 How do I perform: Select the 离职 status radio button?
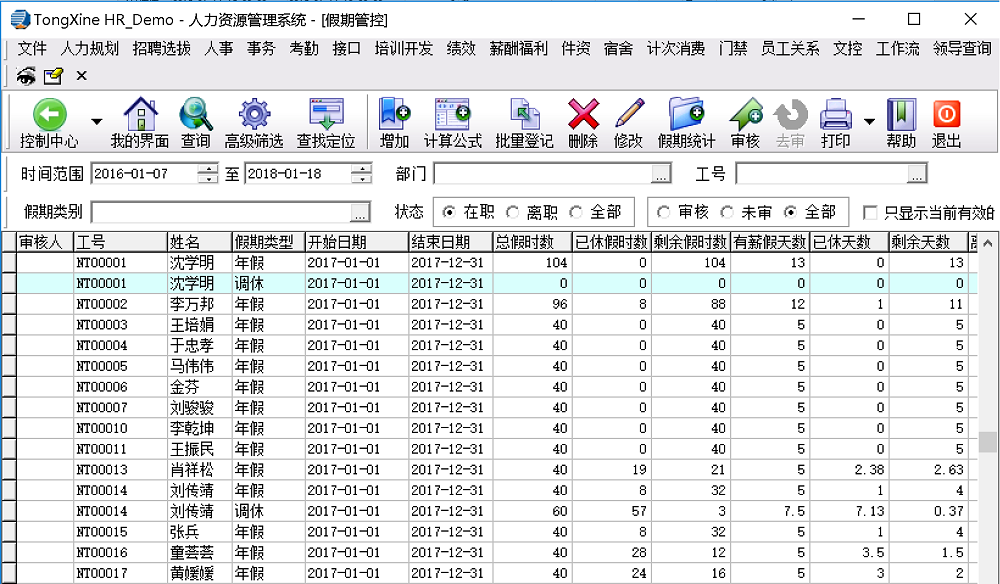[x=513, y=212]
